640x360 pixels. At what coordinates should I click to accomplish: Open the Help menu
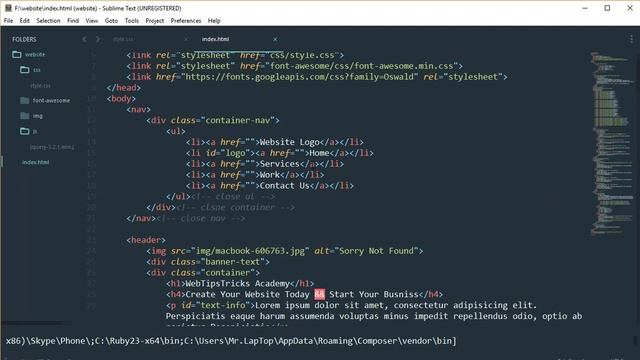[214, 21]
